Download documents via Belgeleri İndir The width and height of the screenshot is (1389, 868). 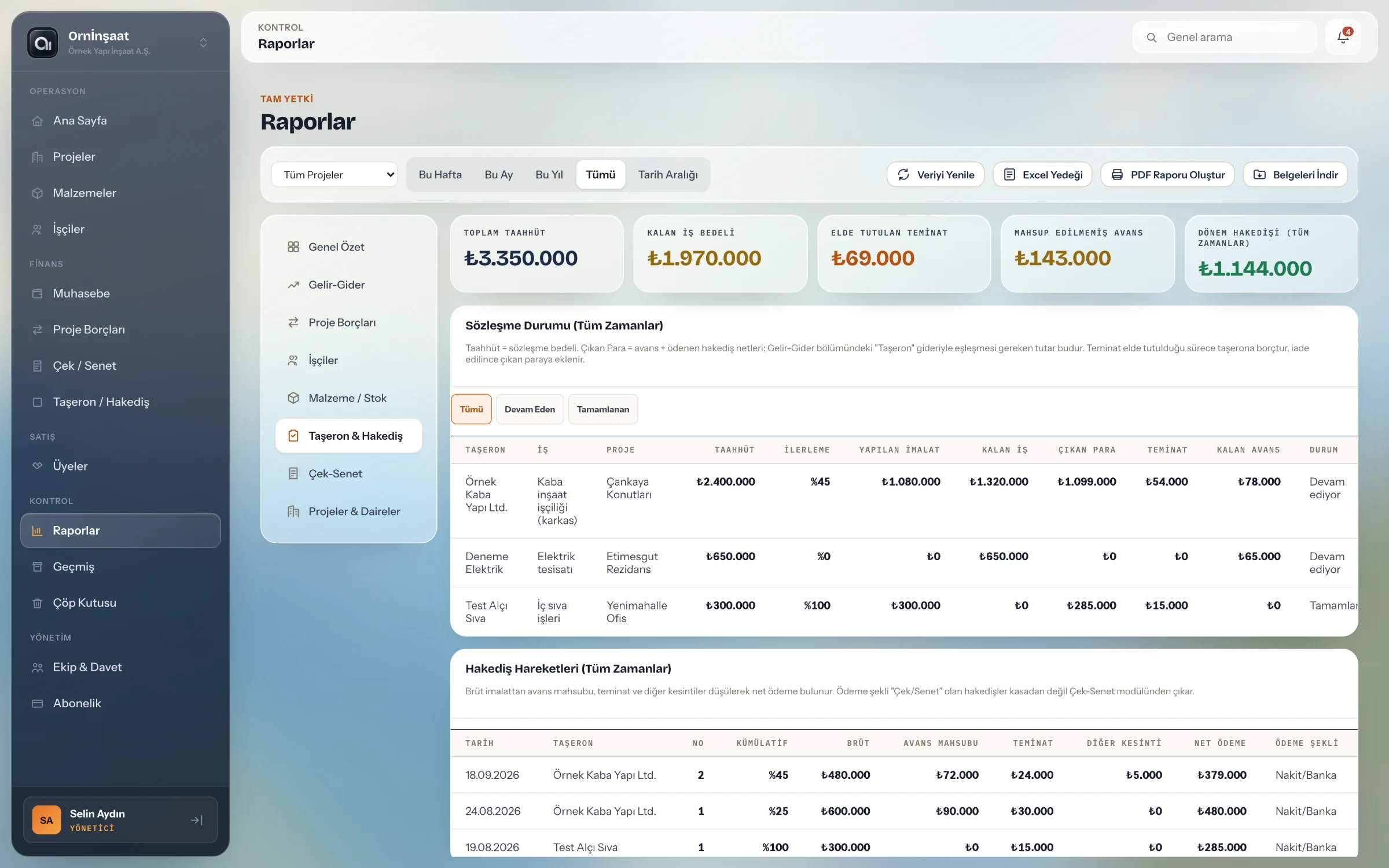point(1295,175)
